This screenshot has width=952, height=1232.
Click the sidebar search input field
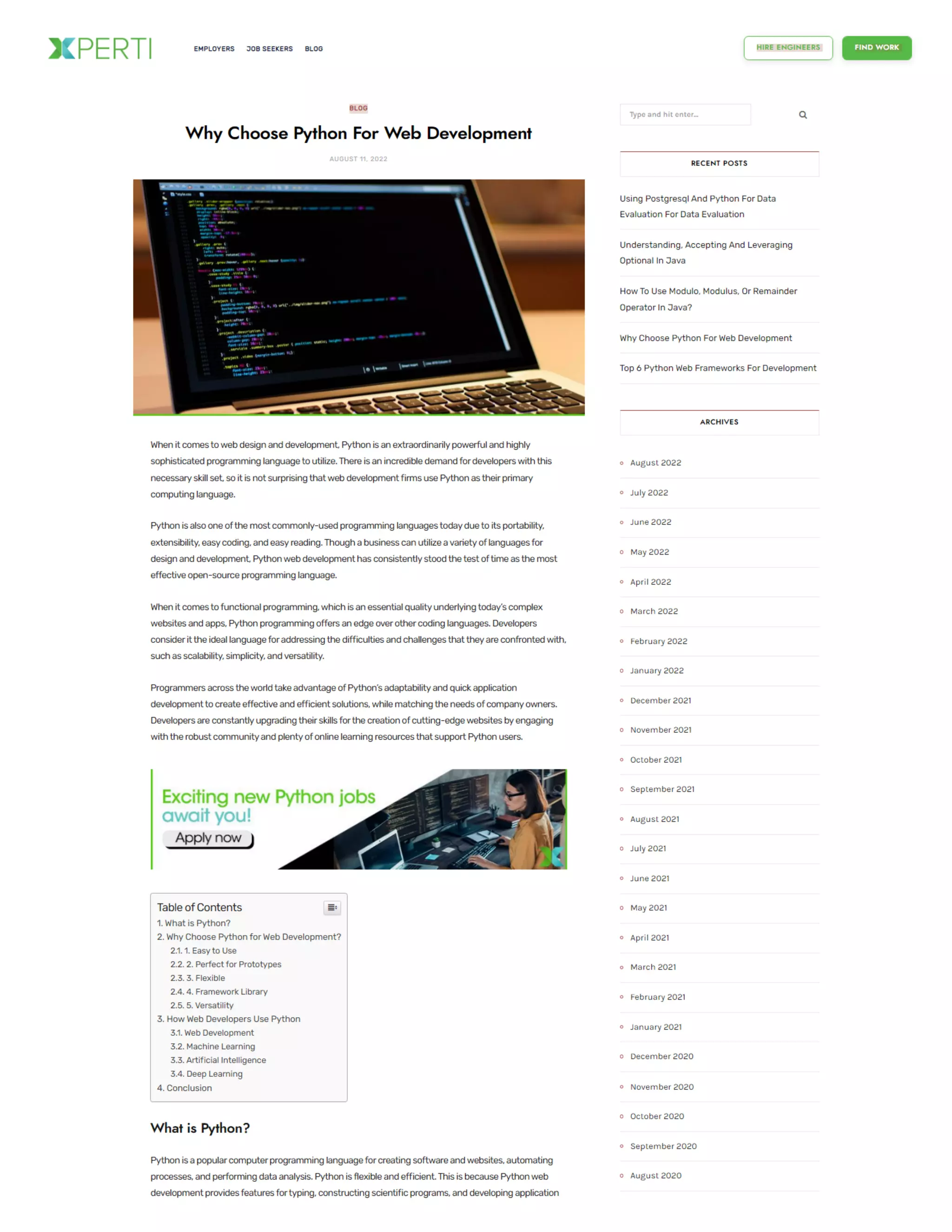[685, 114]
